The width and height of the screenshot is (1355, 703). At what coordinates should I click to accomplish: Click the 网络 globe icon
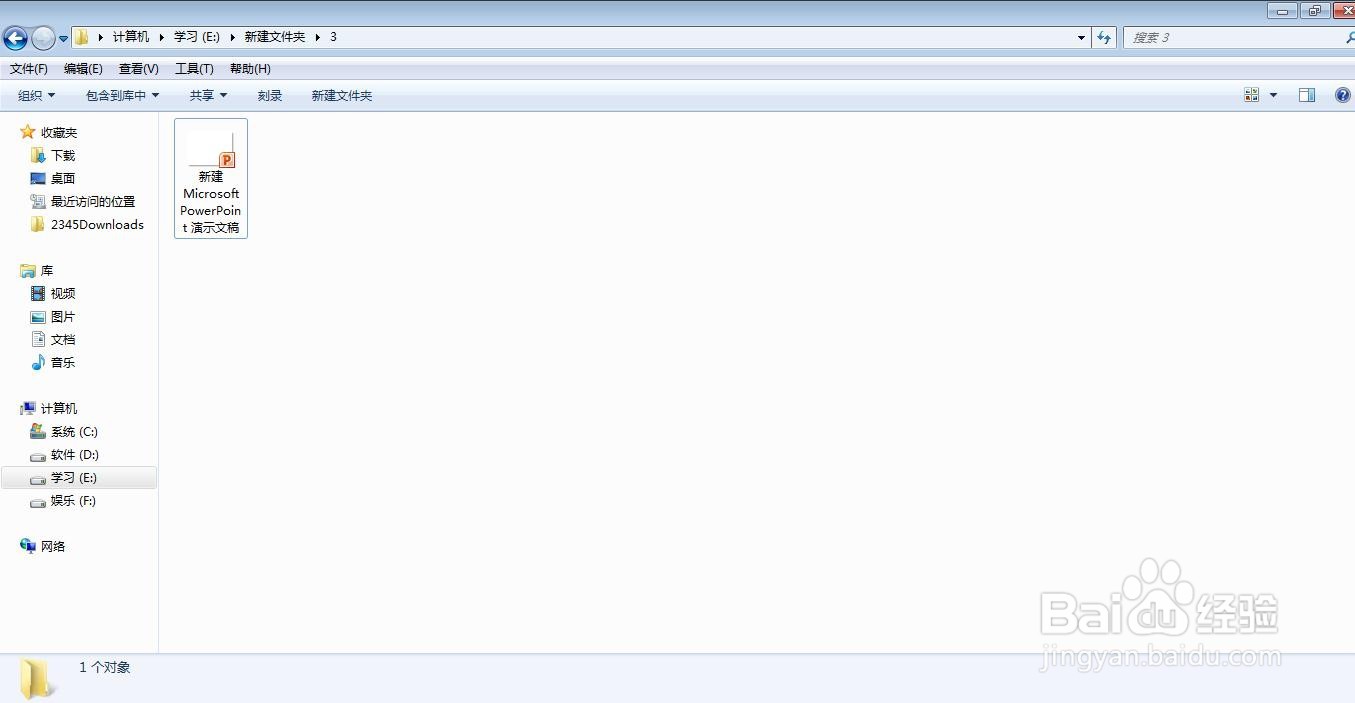pyautogui.click(x=28, y=546)
